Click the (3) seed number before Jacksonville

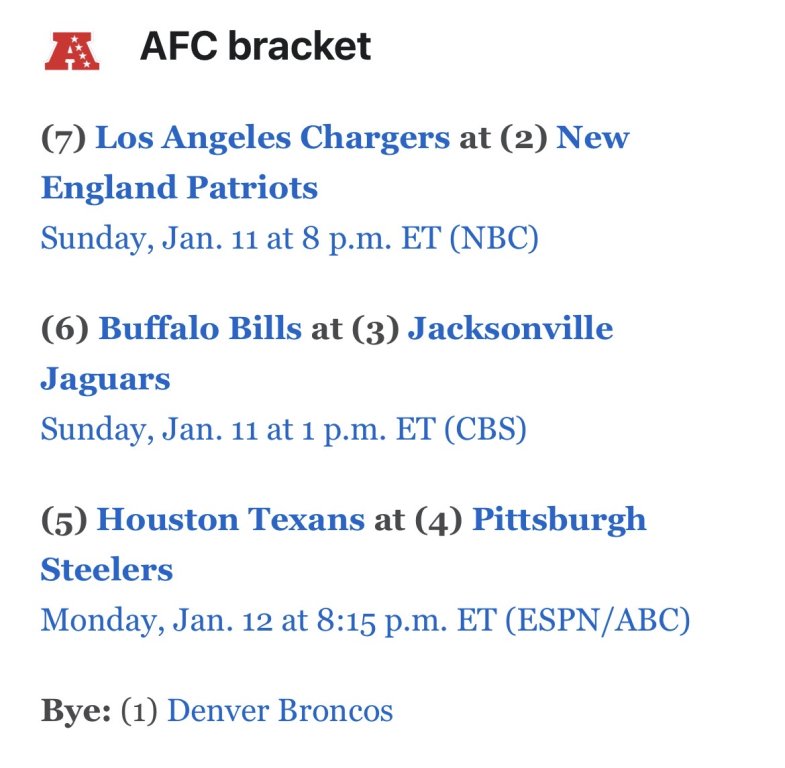[x=376, y=328]
